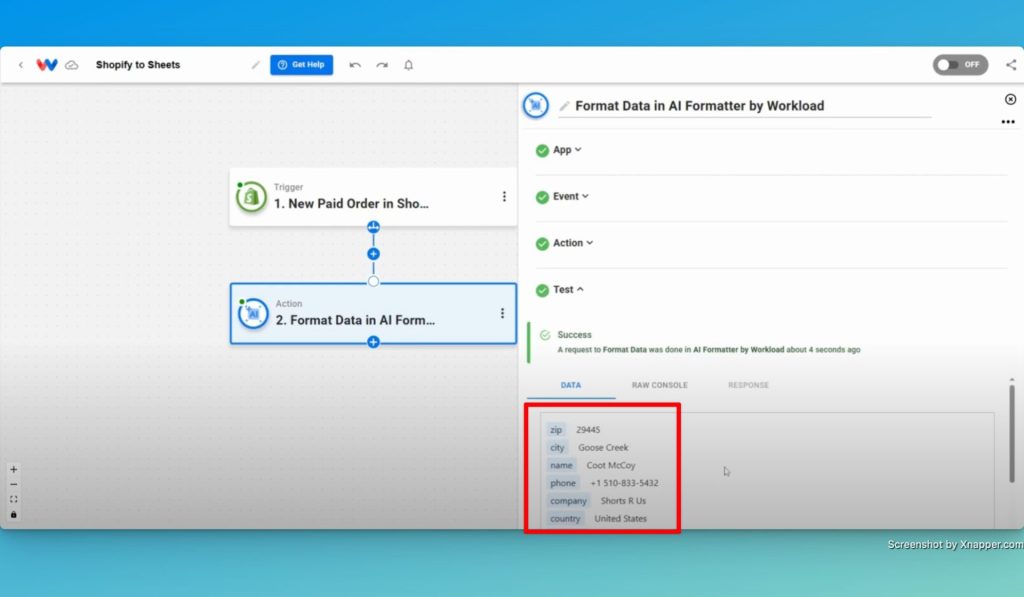Fit canvas to view icon
The image size is (1024, 597).
point(14,500)
